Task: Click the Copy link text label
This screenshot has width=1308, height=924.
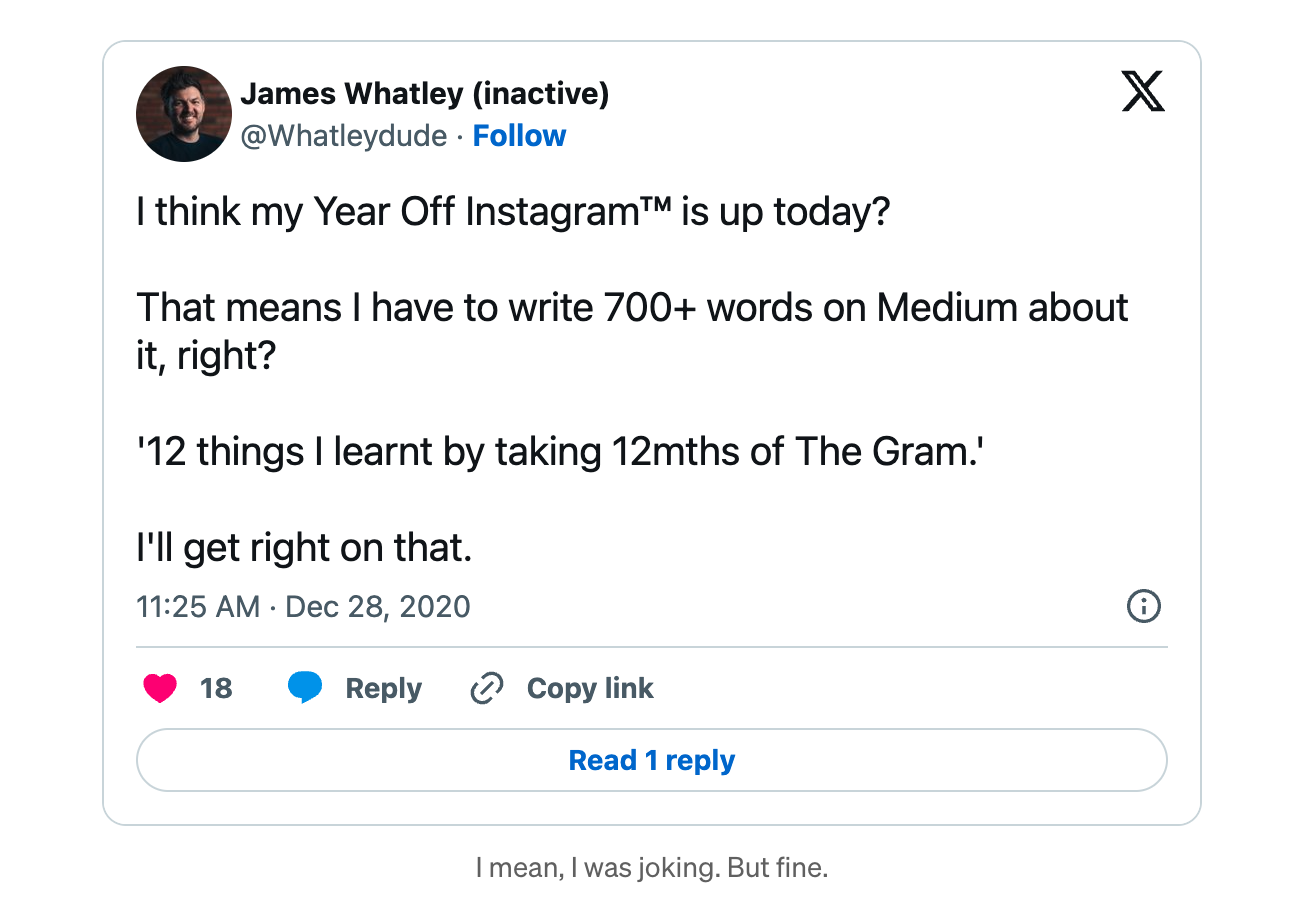Action: pos(590,689)
